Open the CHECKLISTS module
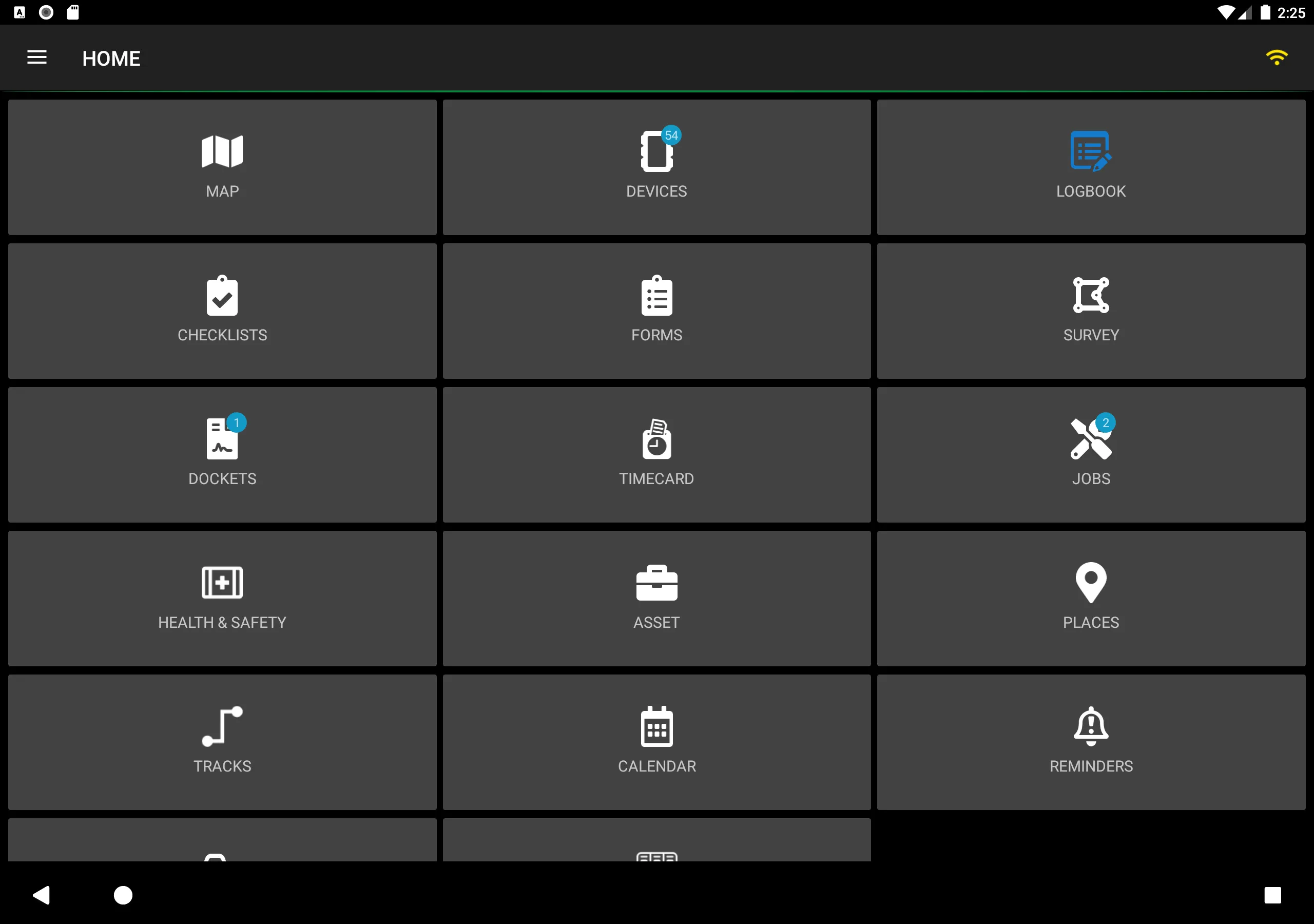The height and width of the screenshot is (924, 1314). (x=222, y=309)
